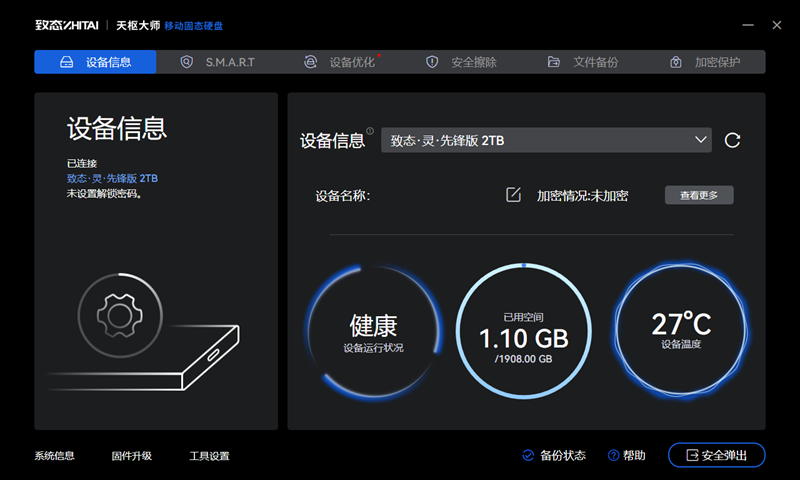Viewport: 800px width, 480px height.
Task: Click the hard drive gear illustration
Action: pyautogui.click(x=118, y=315)
